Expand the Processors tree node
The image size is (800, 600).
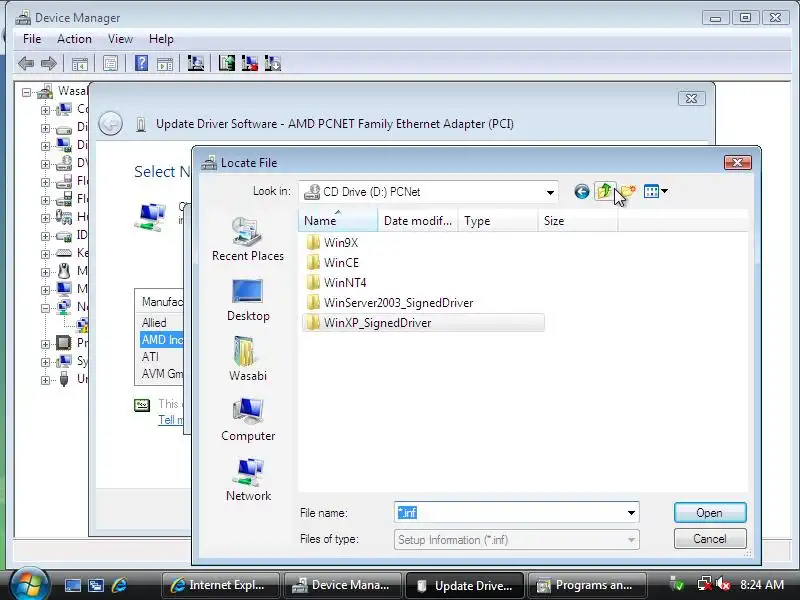pyautogui.click(x=45, y=344)
